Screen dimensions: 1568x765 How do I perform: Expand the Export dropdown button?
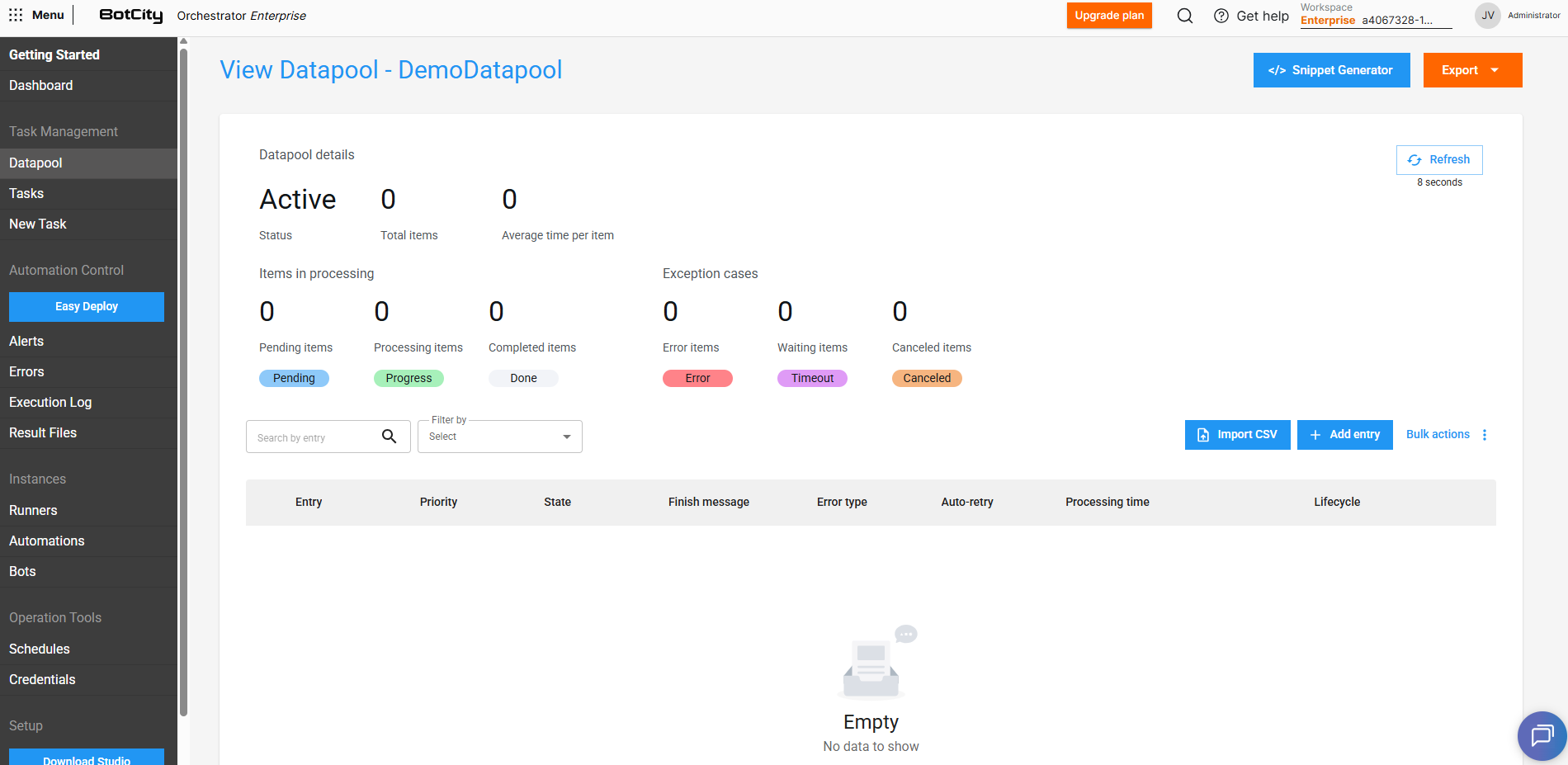(x=1472, y=70)
